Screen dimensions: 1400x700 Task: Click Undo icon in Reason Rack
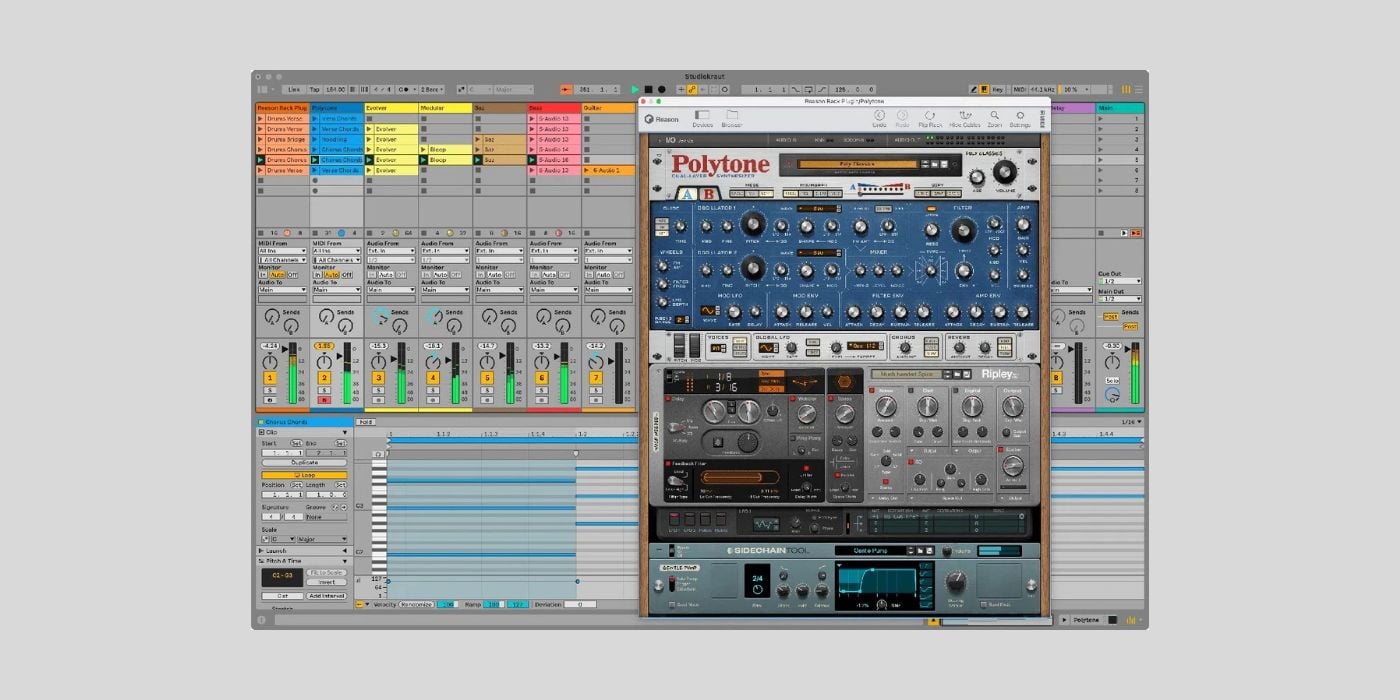(879, 118)
